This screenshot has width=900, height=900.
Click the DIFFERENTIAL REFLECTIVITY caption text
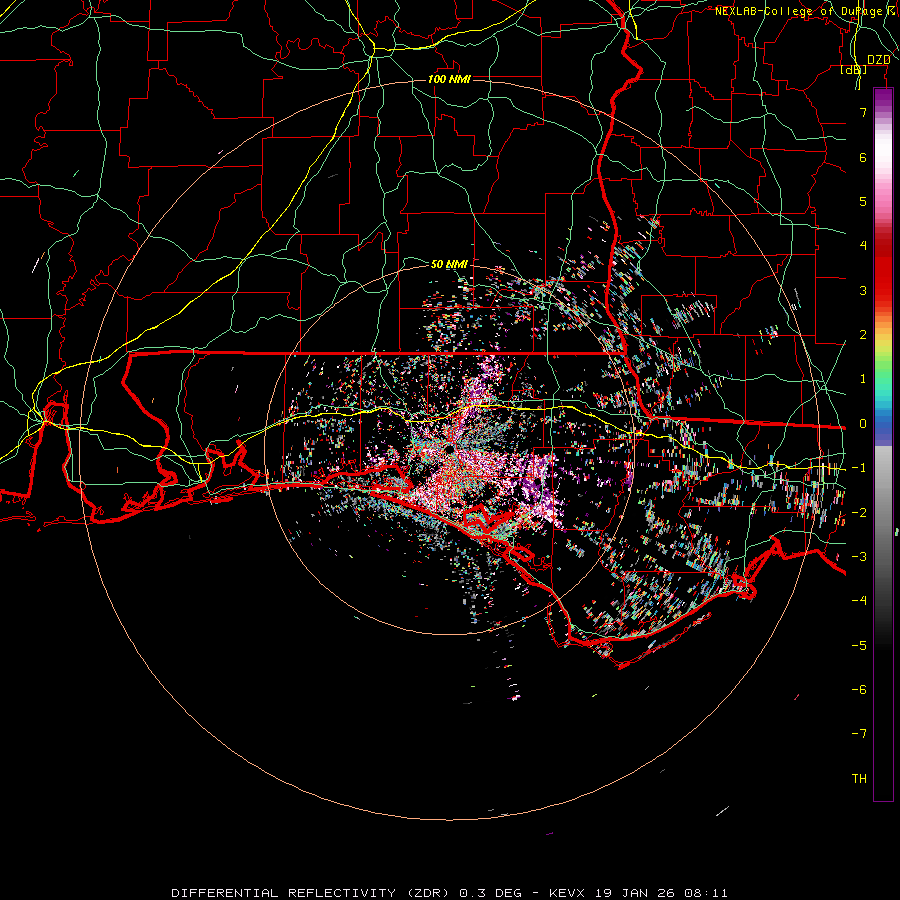point(284,893)
